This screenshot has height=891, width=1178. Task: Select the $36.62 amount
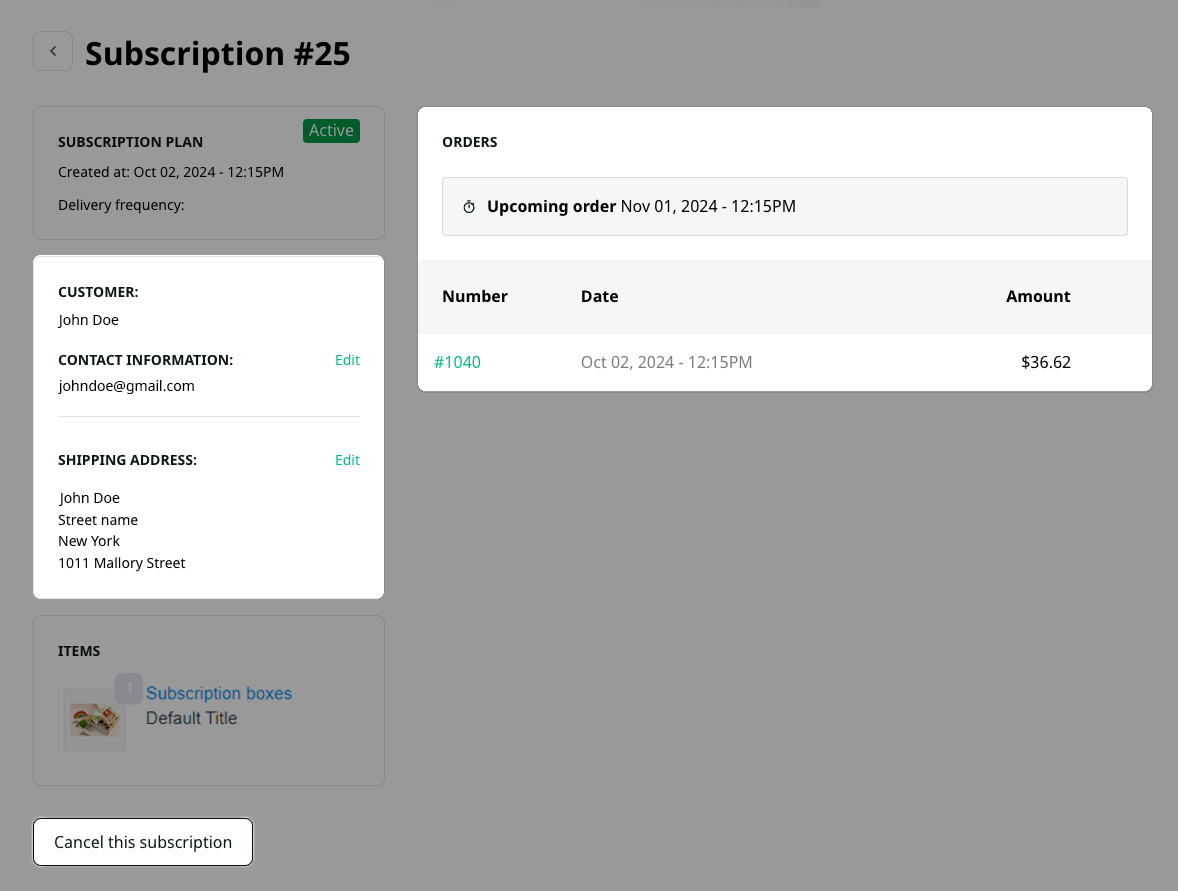pyautogui.click(x=1046, y=362)
